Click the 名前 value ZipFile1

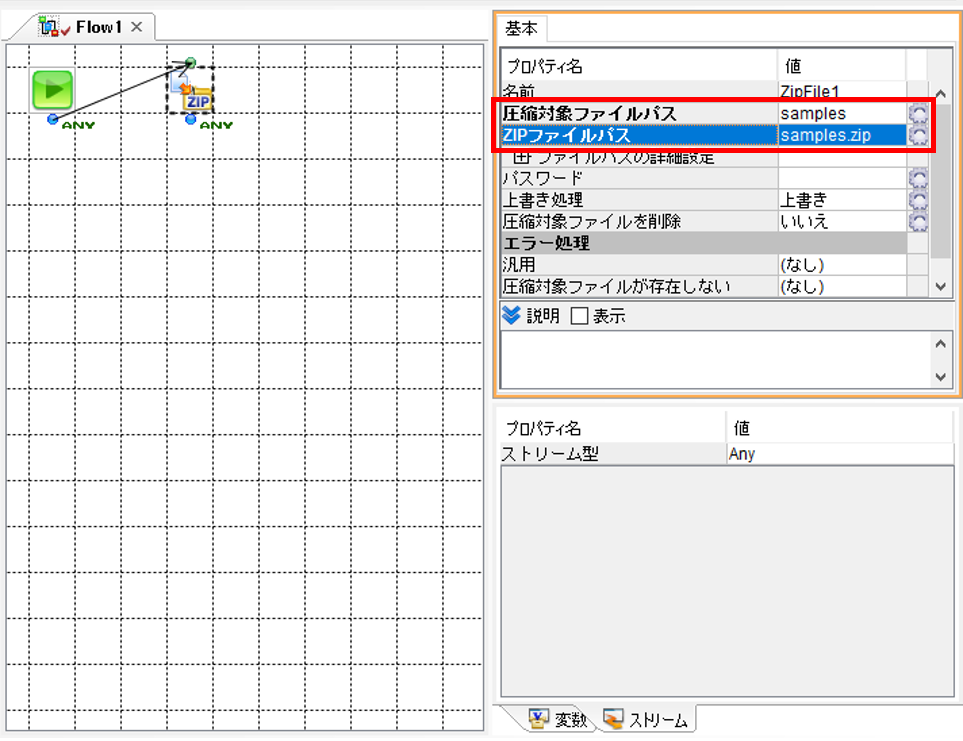(842, 91)
